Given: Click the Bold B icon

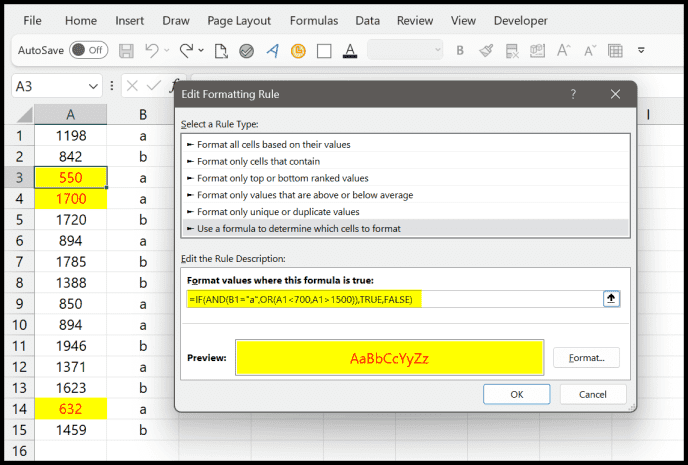Looking at the screenshot, I should (462, 50).
